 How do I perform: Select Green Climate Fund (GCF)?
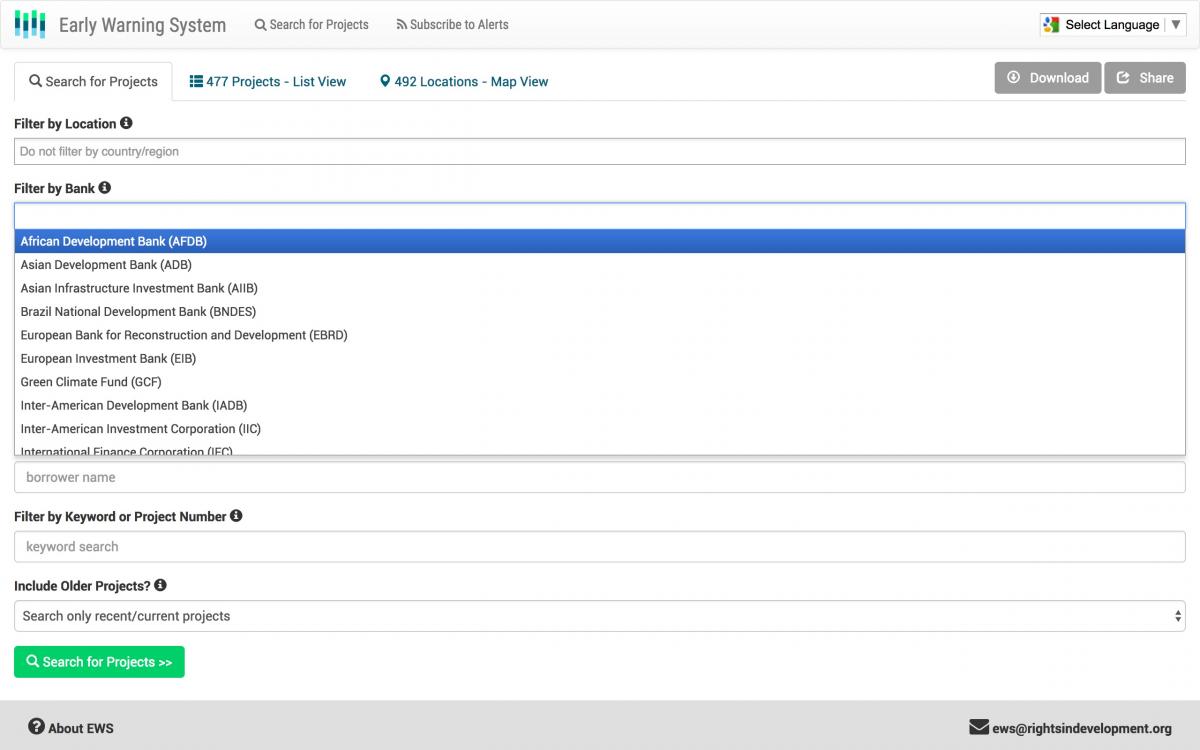tap(600, 382)
